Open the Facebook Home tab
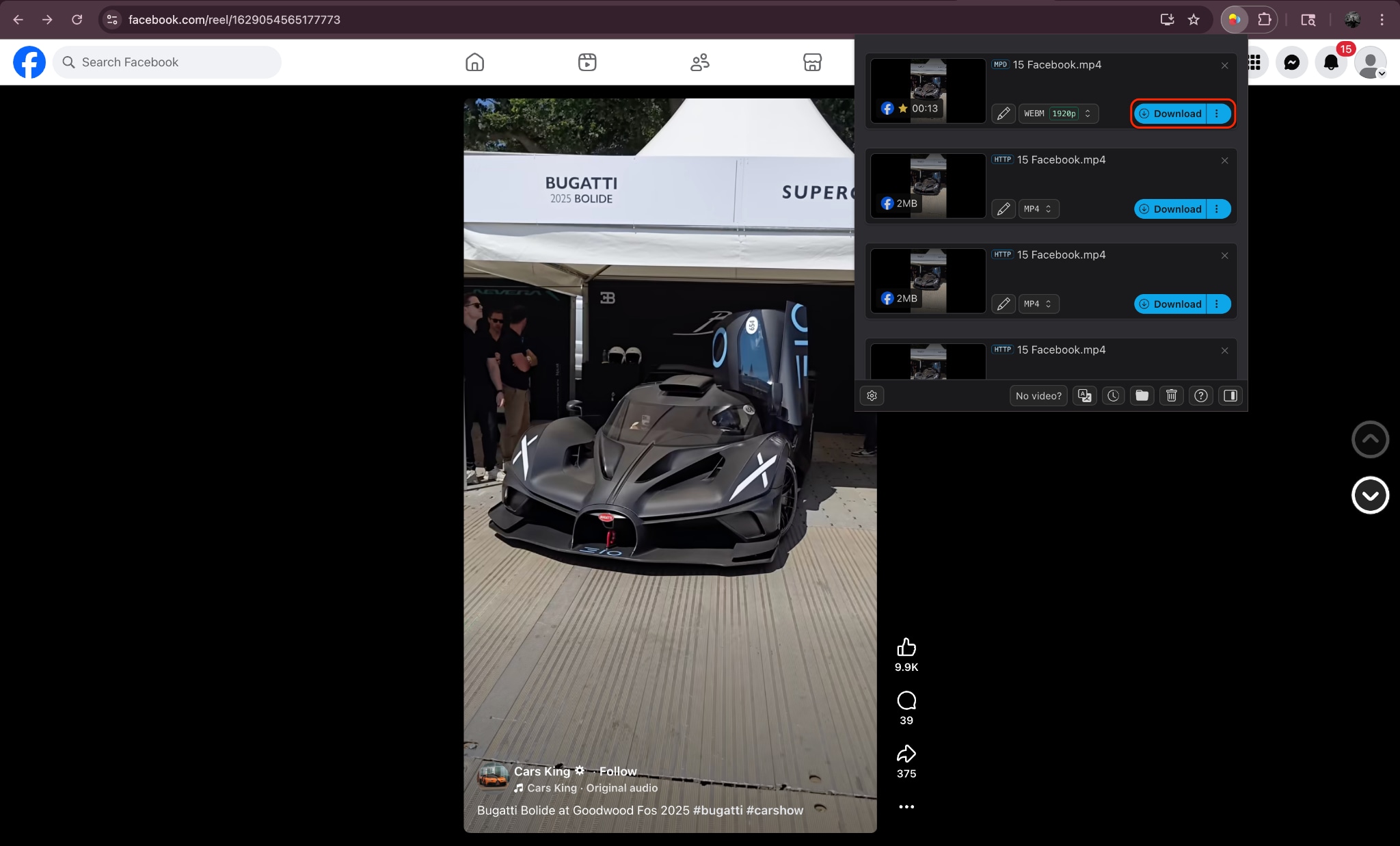The width and height of the screenshot is (1400, 846). click(x=474, y=62)
